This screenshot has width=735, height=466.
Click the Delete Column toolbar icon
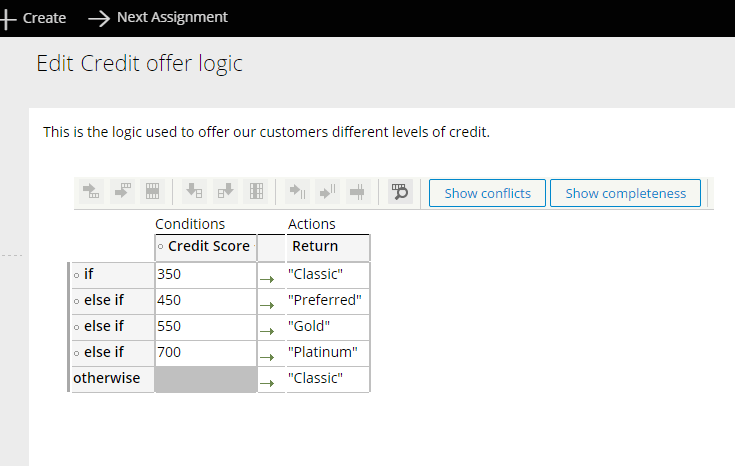coord(256,191)
